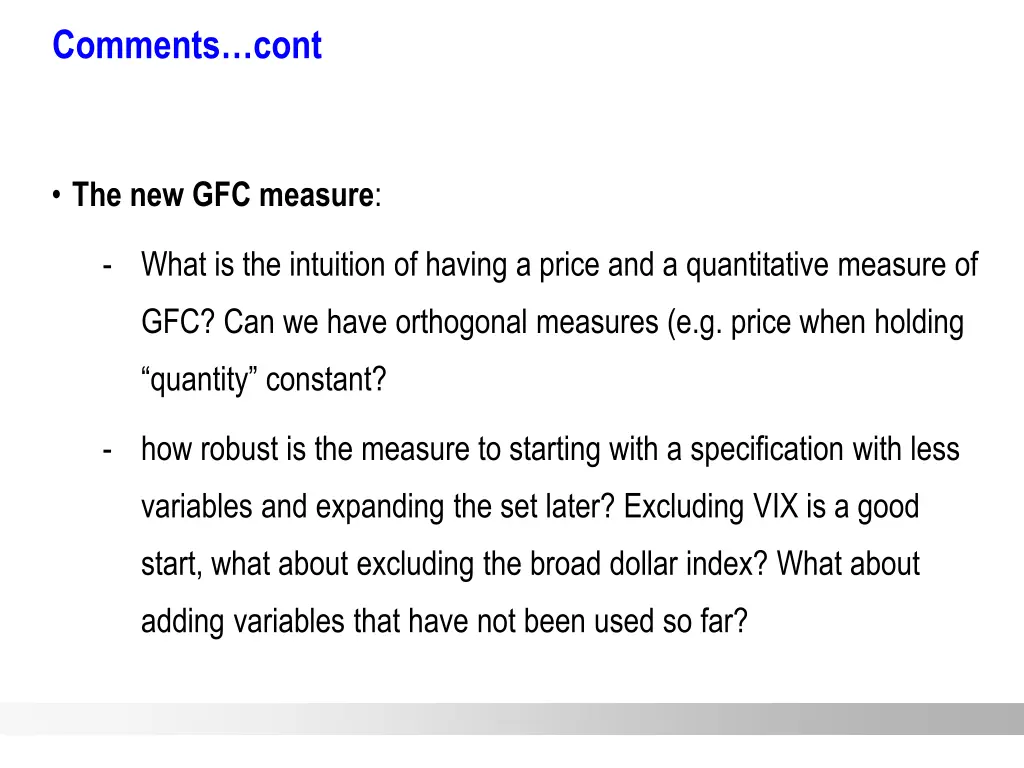Click the dash before "What is the intuition"
The height and width of the screenshot is (768, 1024).
pos(107,266)
